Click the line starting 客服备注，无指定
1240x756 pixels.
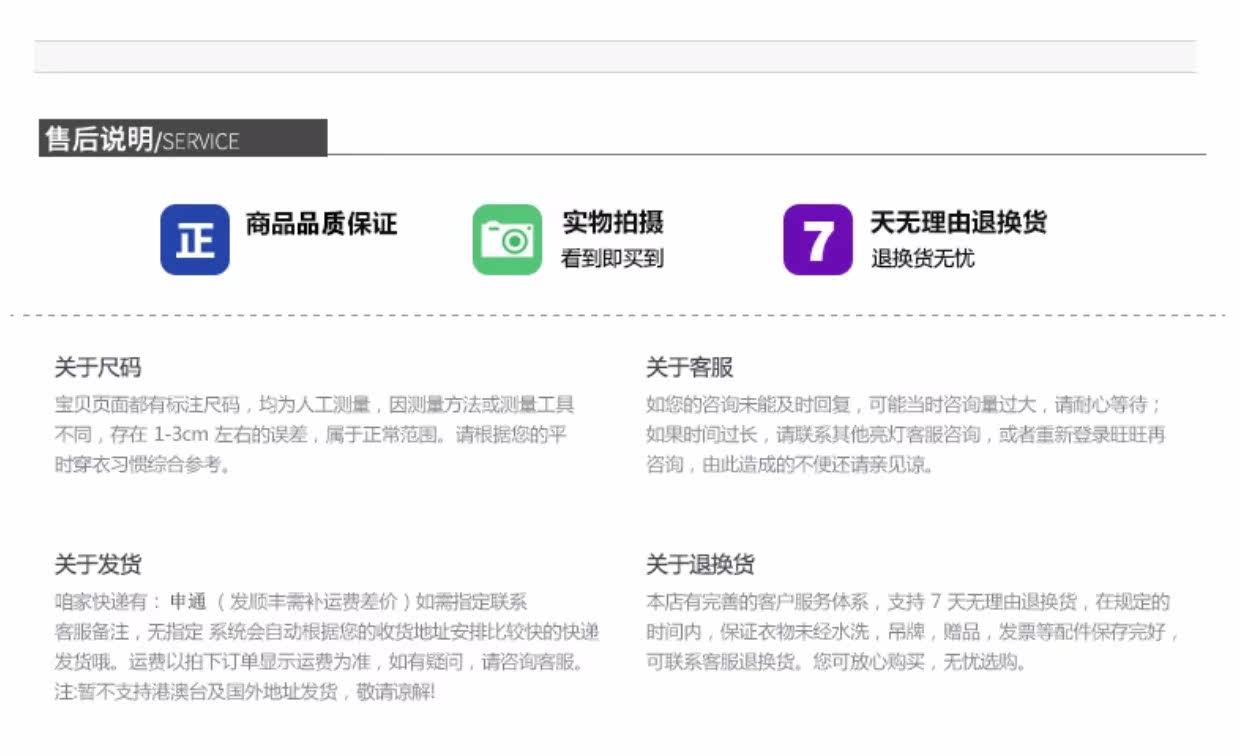(x=327, y=632)
